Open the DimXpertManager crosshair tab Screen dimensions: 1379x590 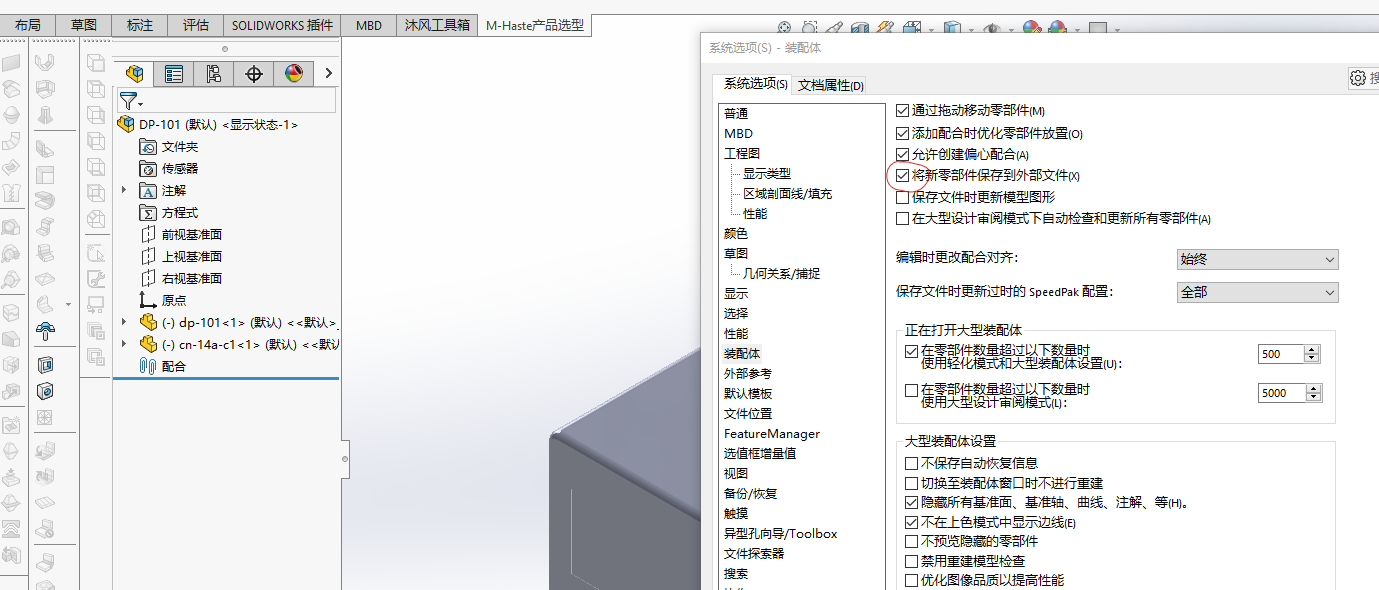coord(254,73)
